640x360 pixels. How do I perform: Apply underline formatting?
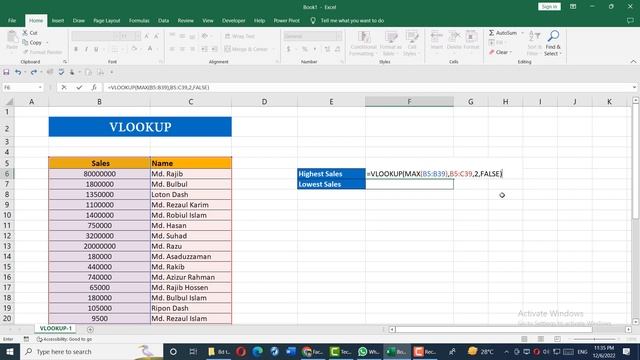[x=96, y=49]
